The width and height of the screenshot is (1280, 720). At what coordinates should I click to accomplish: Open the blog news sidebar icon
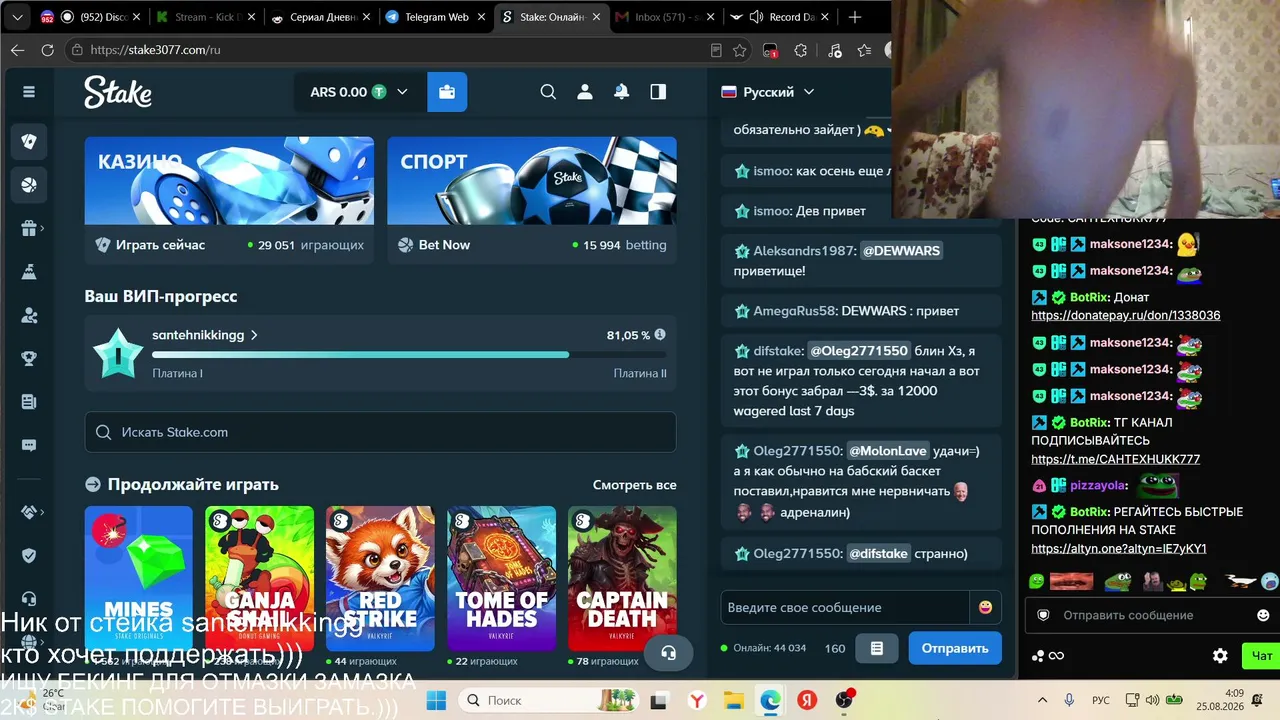(29, 402)
